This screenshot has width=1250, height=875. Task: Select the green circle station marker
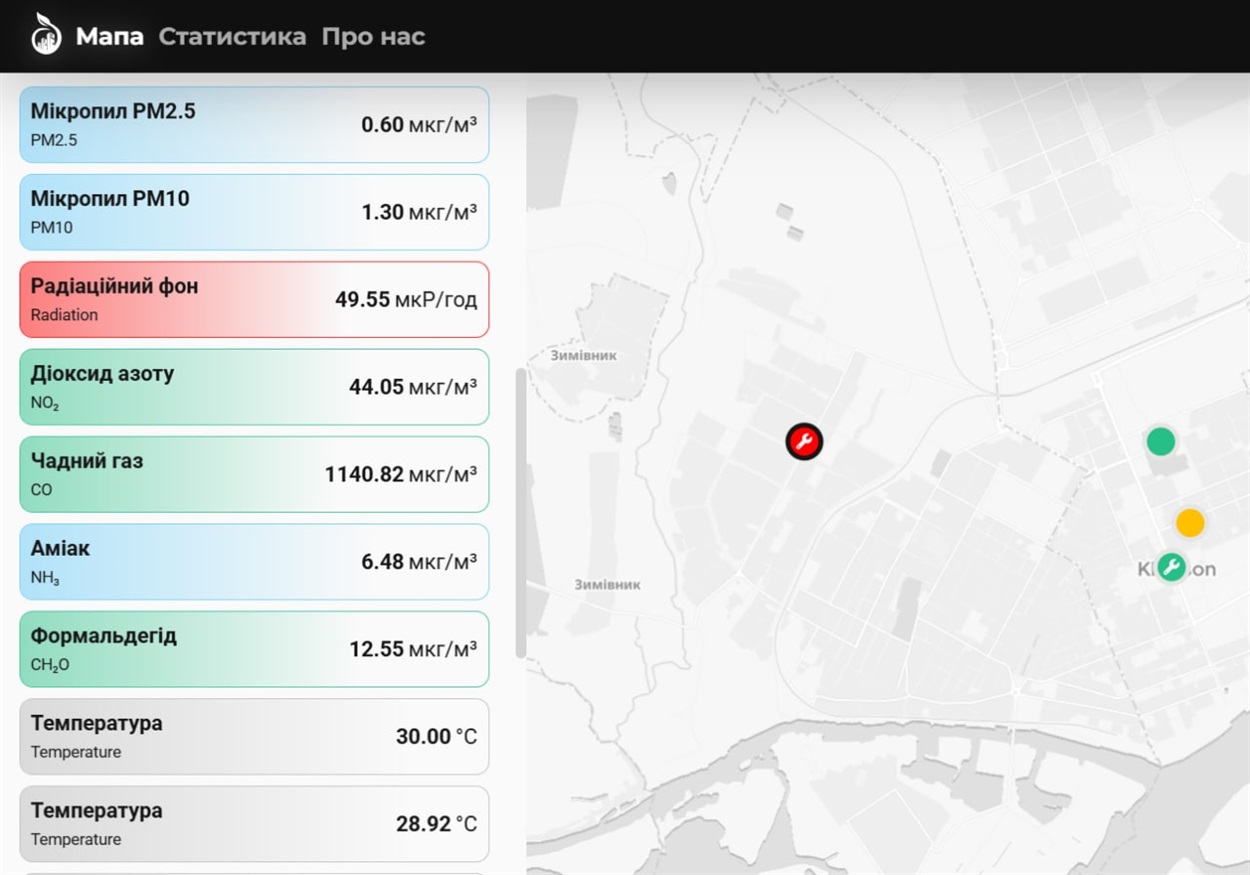click(x=1160, y=441)
